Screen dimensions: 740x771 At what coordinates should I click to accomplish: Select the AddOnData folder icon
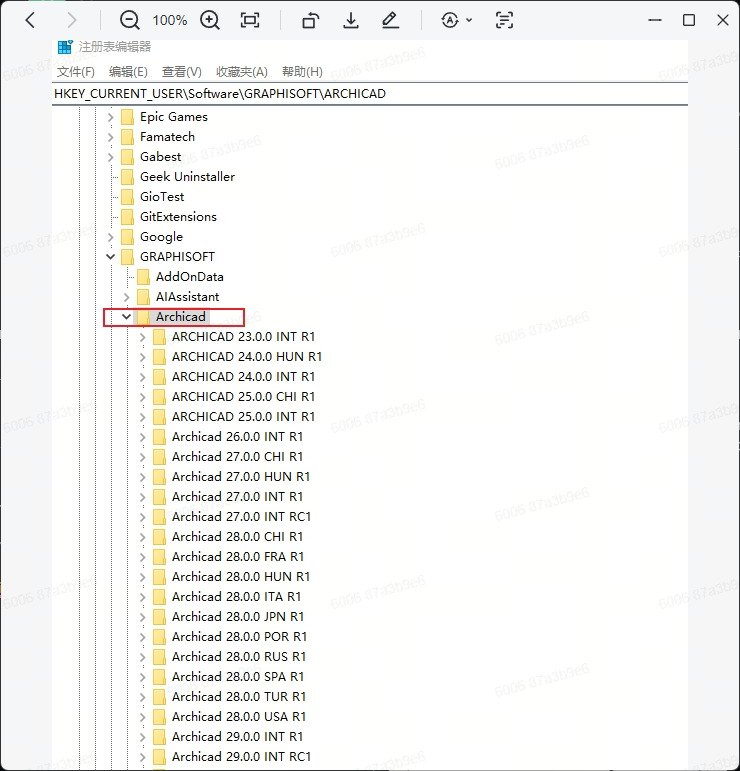(144, 277)
